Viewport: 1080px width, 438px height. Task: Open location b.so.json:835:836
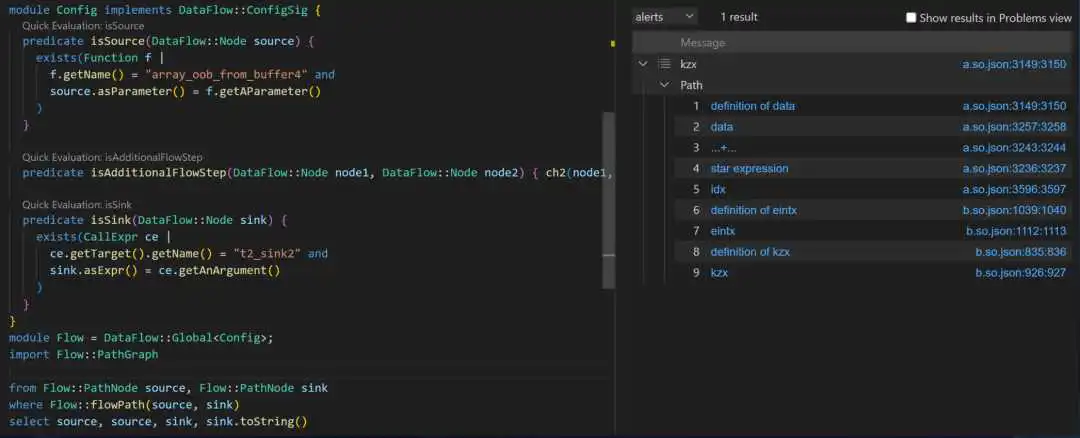click(x=1021, y=252)
